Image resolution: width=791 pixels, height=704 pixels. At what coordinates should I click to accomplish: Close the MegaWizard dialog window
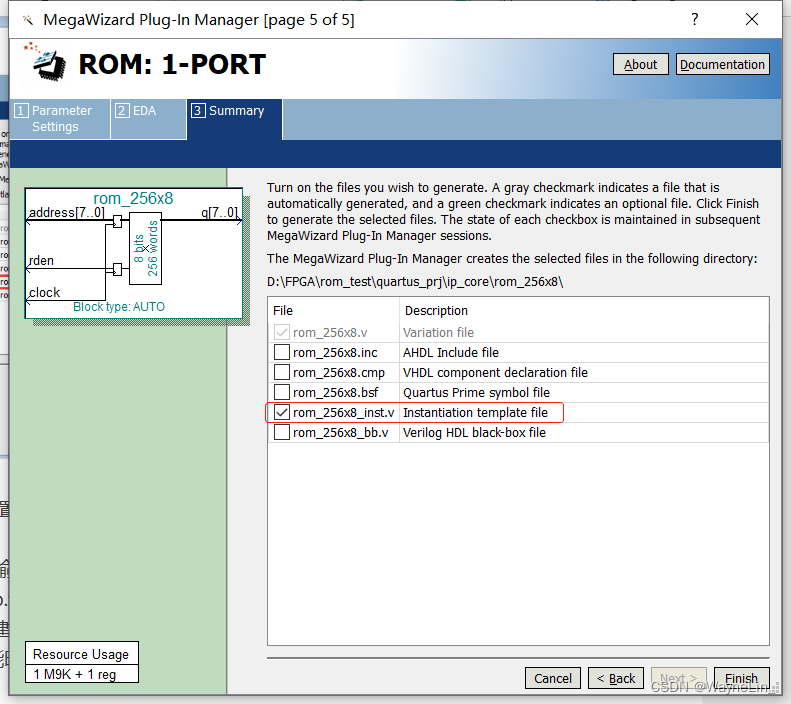pyautogui.click(x=752, y=19)
